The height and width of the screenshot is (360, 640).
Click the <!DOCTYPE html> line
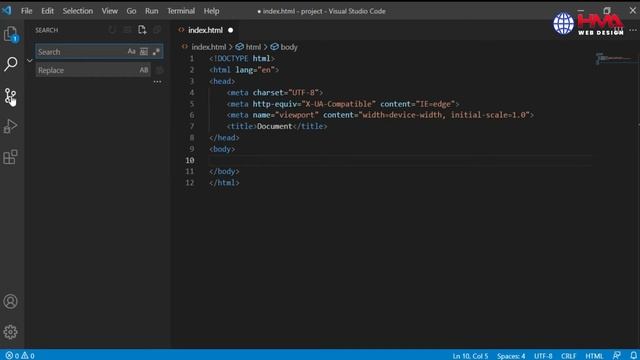click(242, 59)
